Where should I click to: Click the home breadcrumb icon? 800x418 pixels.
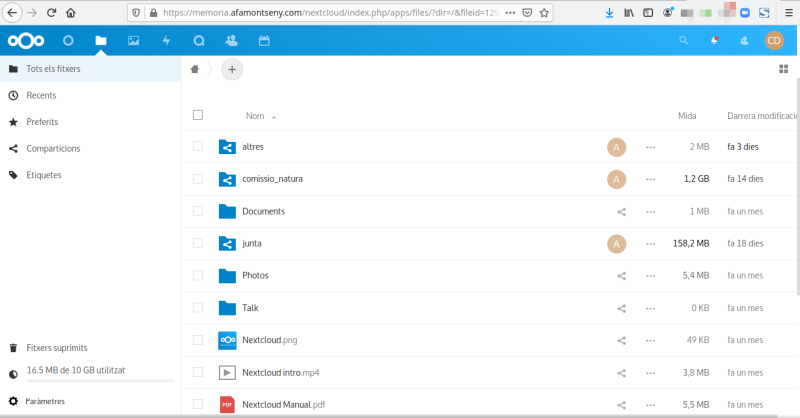(x=195, y=69)
